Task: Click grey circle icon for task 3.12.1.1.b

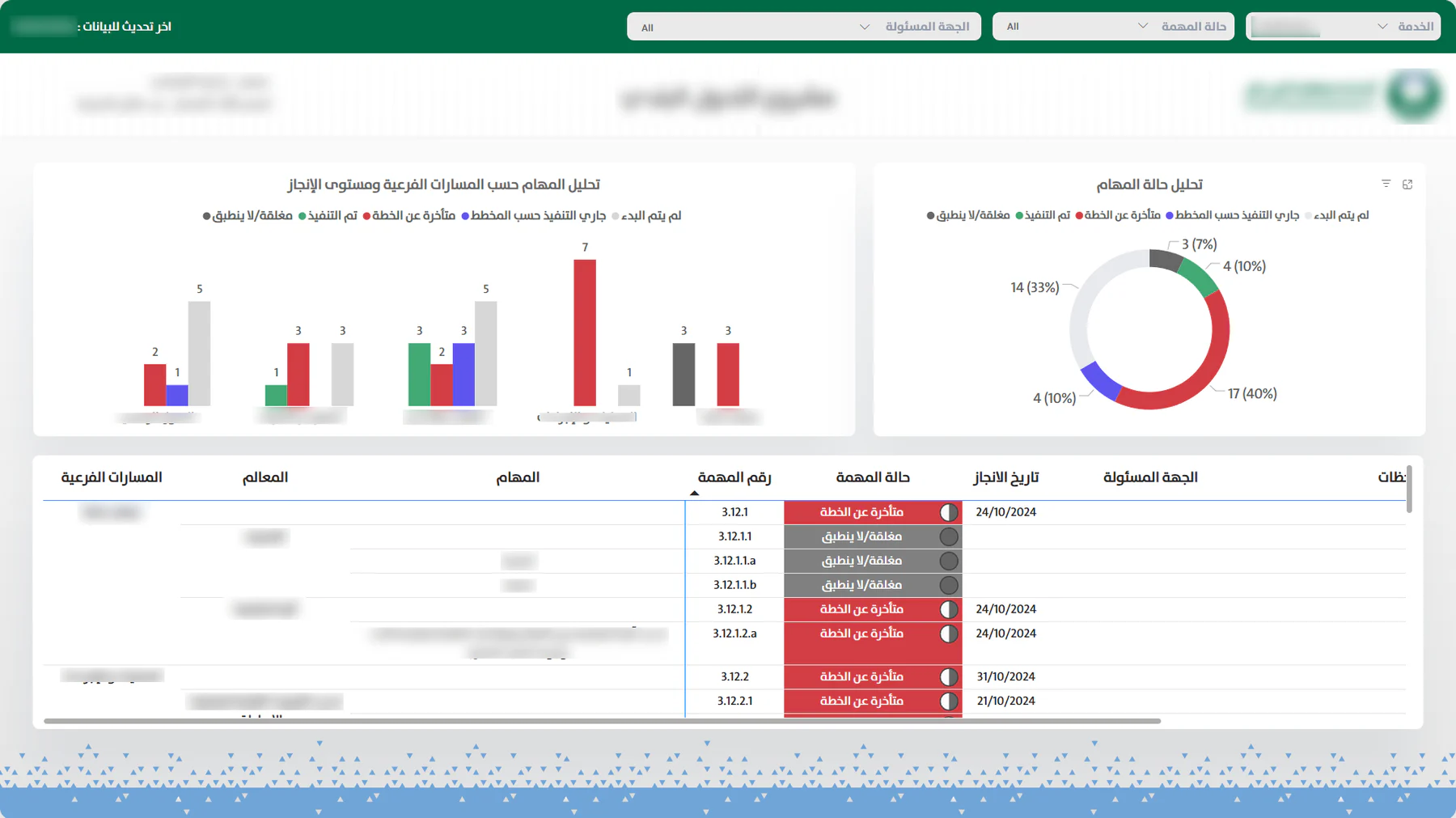Action: tap(949, 585)
